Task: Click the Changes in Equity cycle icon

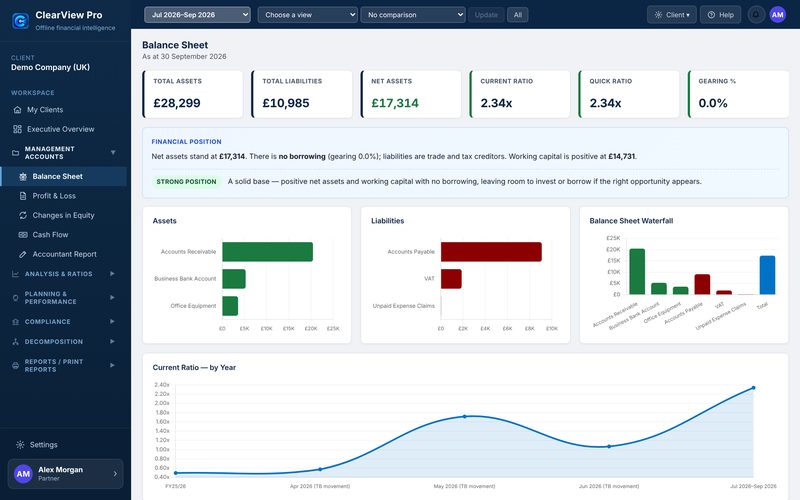Action: point(23,215)
